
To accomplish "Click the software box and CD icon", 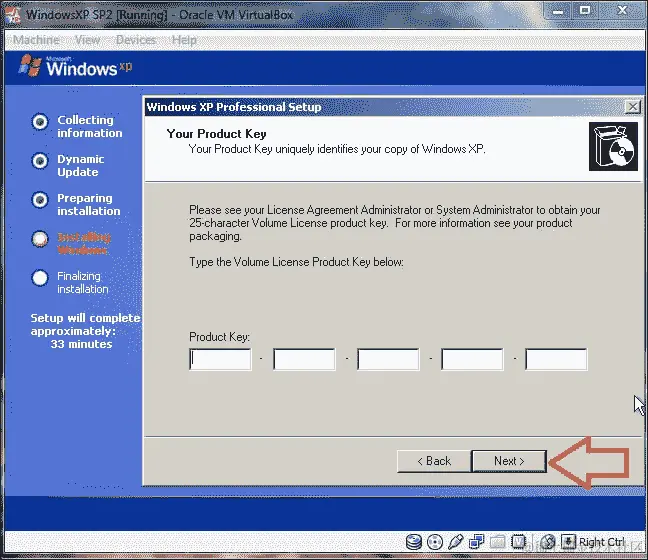I will [613, 147].
